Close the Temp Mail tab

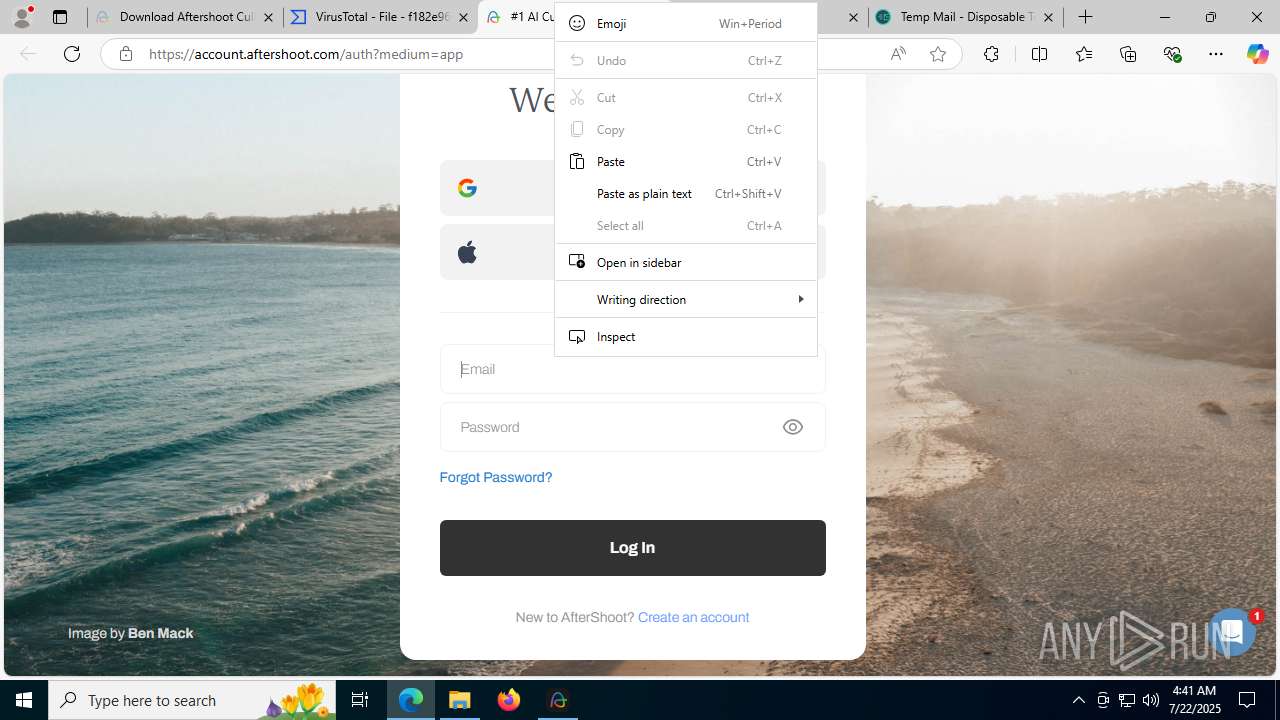1048,17
